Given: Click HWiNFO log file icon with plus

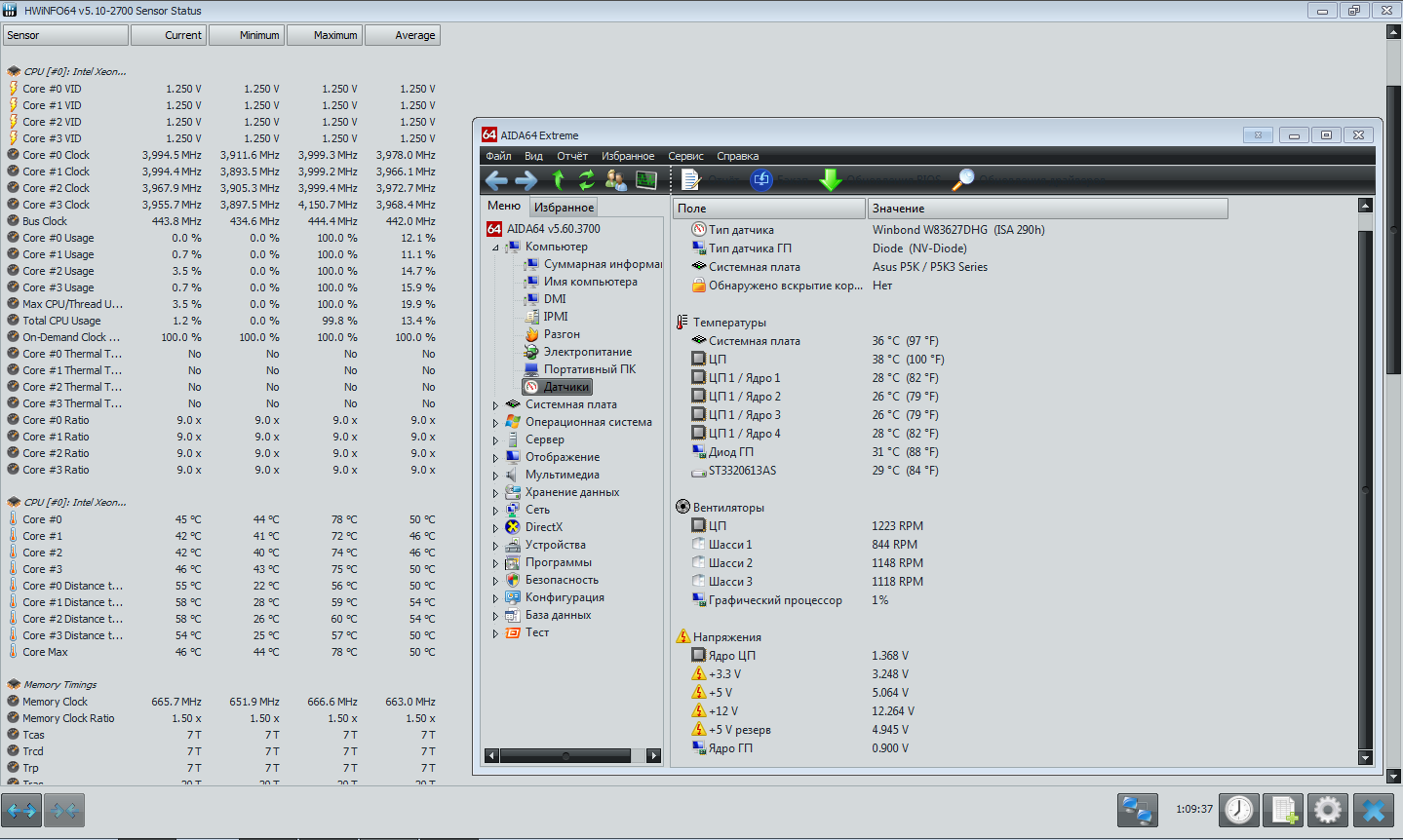Looking at the screenshot, I should (x=1283, y=810).
